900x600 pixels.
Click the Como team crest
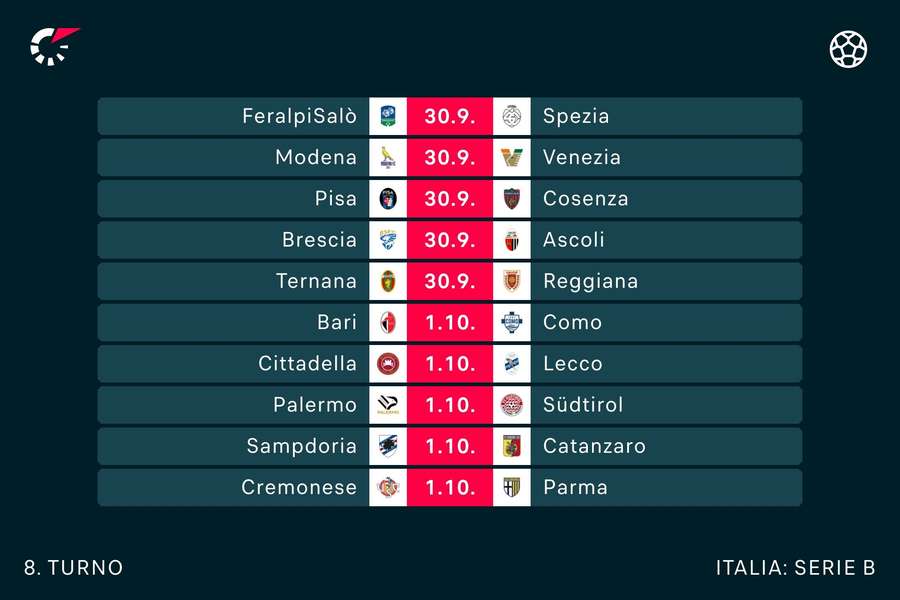click(512, 322)
